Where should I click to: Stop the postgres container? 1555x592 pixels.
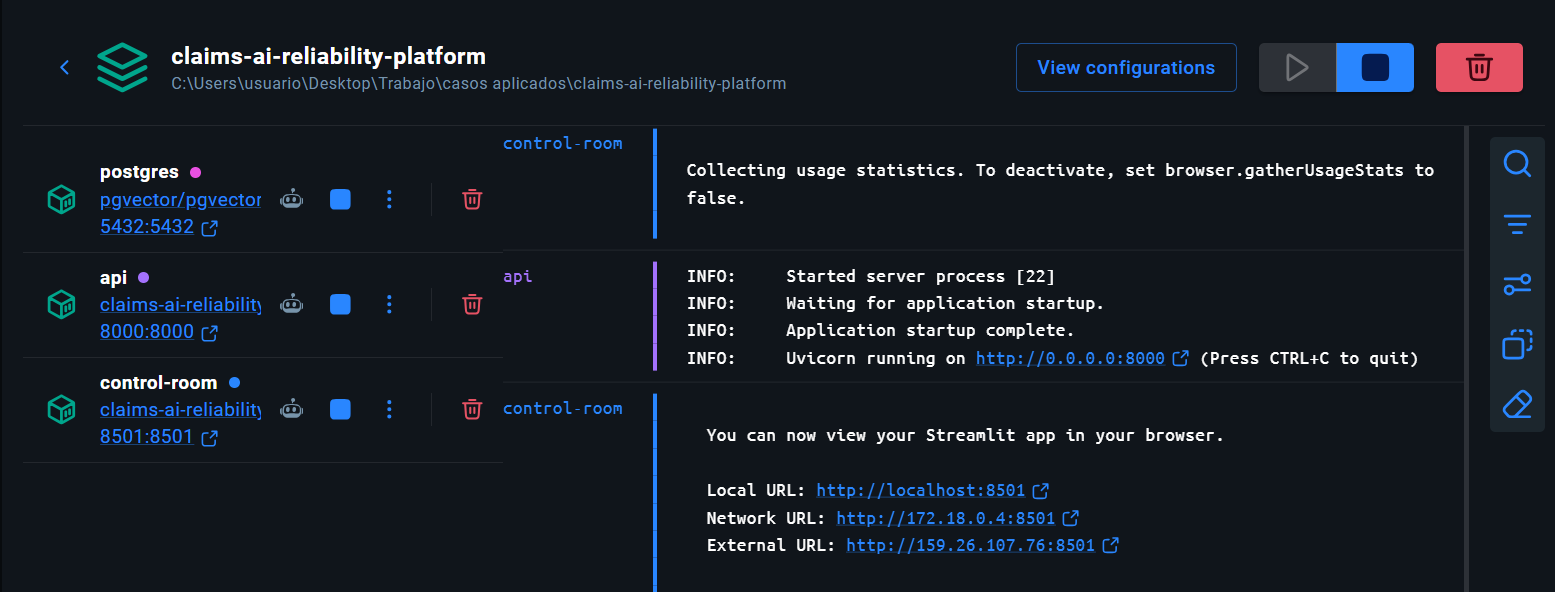(x=340, y=199)
